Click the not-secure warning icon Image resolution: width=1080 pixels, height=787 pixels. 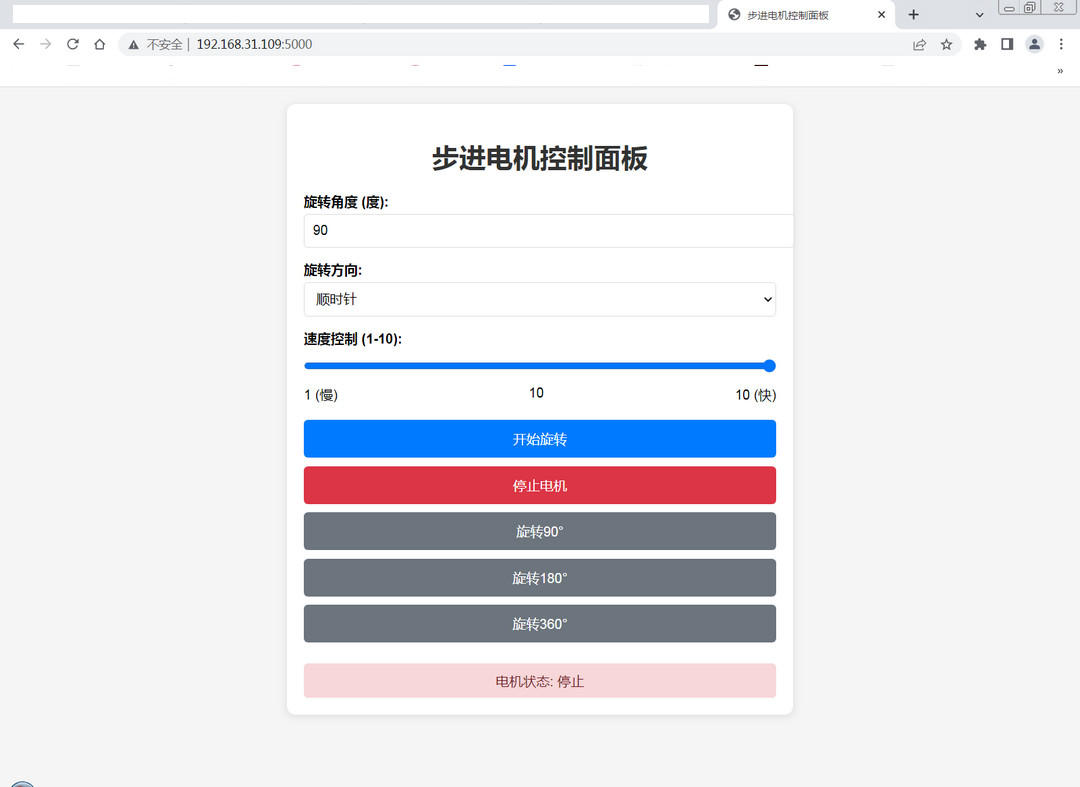(134, 45)
